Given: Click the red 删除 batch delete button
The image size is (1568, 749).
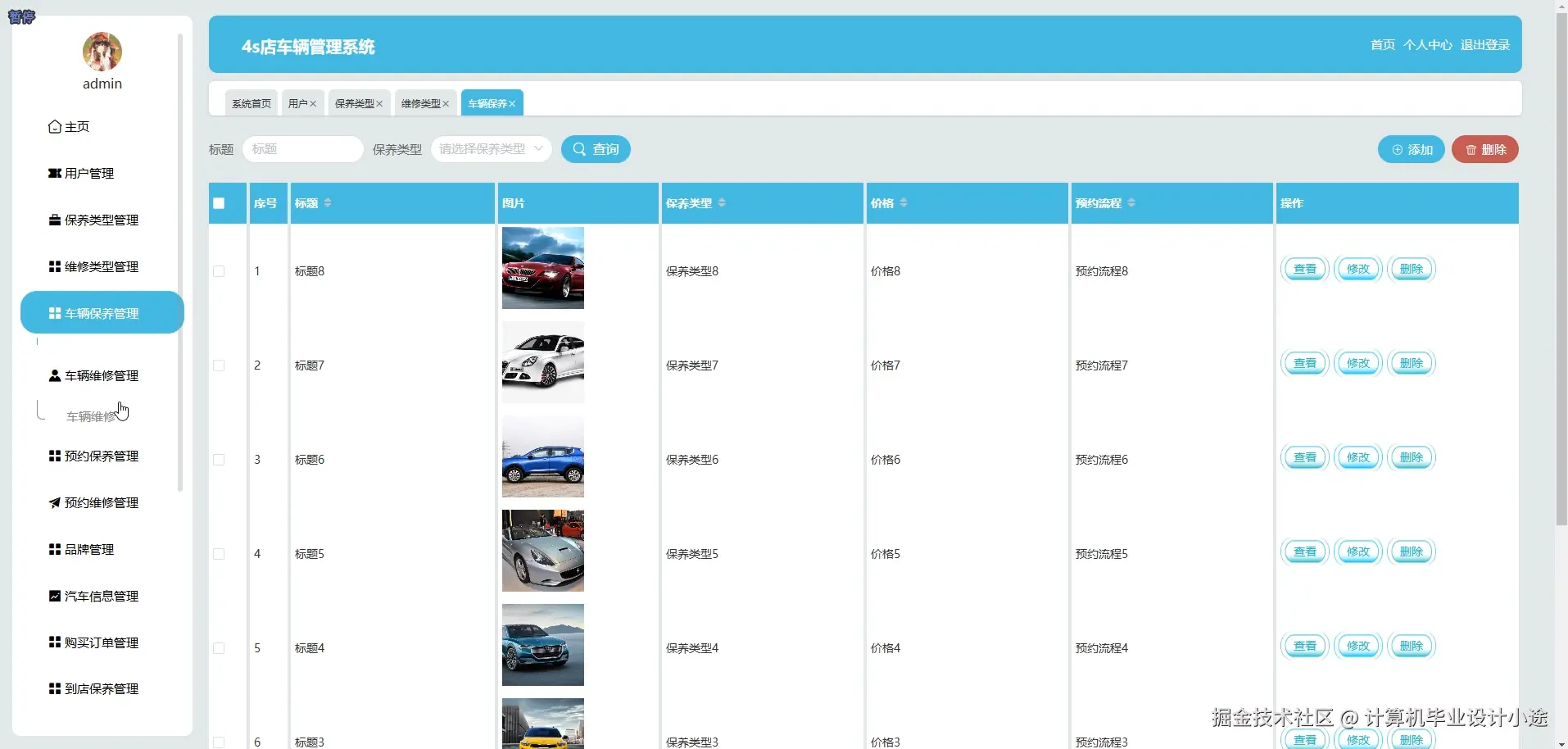Looking at the screenshot, I should click(1485, 149).
